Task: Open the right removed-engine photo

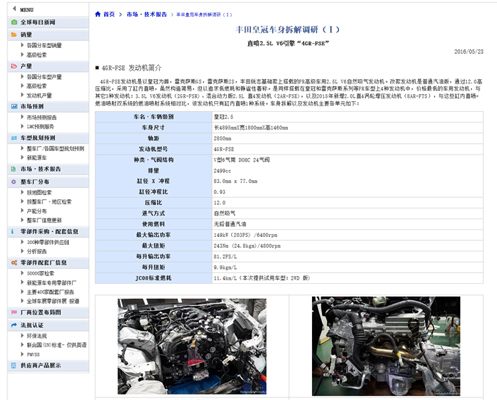Action: click(x=386, y=346)
